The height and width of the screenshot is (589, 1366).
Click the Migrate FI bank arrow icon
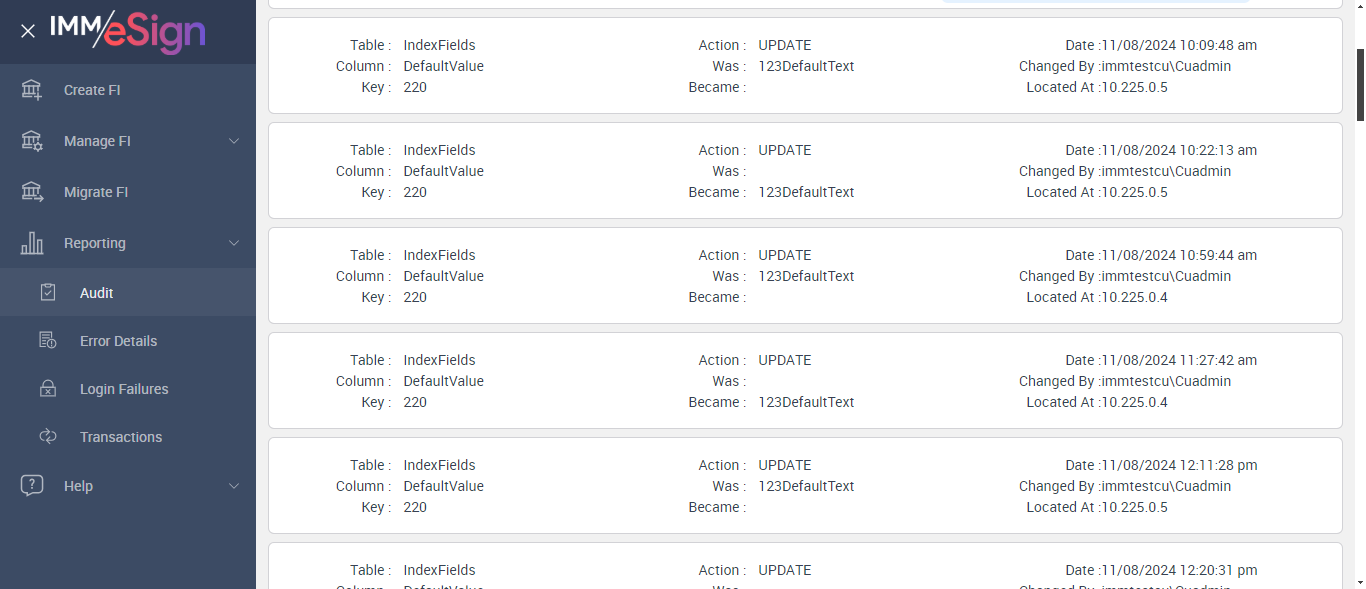32,192
